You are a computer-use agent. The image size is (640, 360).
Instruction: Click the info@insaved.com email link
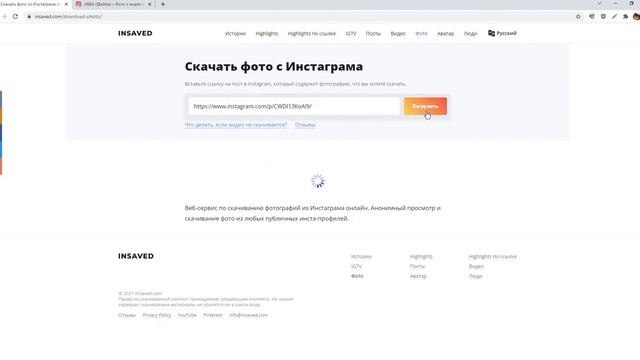click(248, 315)
